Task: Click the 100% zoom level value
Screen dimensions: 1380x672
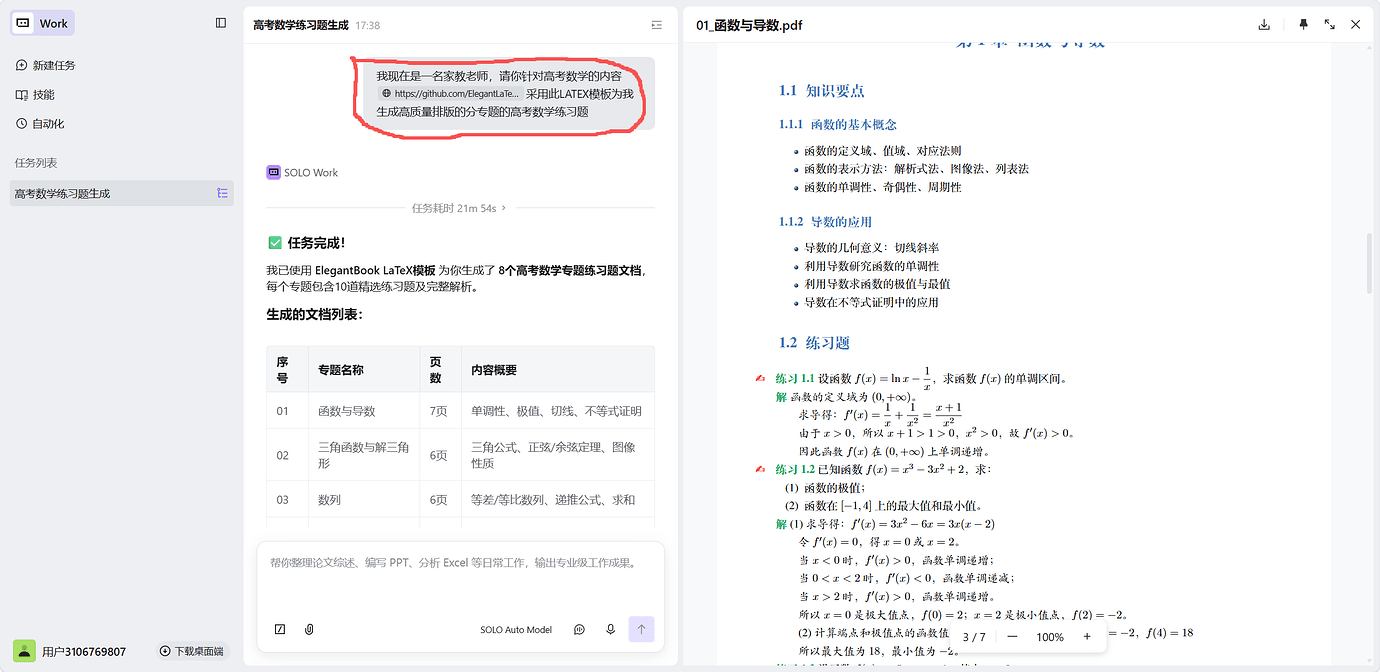Action: (1050, 637)
